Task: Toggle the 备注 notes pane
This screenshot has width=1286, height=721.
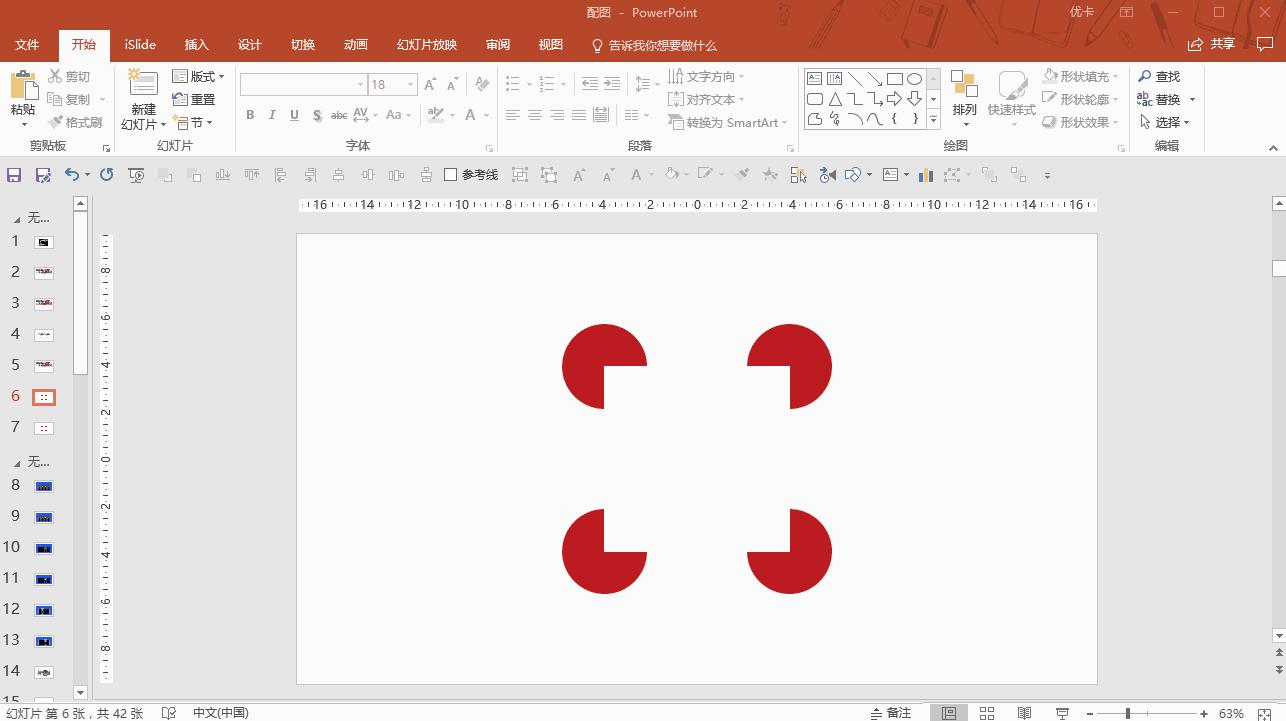Action: pyautogui.click(x=890, y=713)
